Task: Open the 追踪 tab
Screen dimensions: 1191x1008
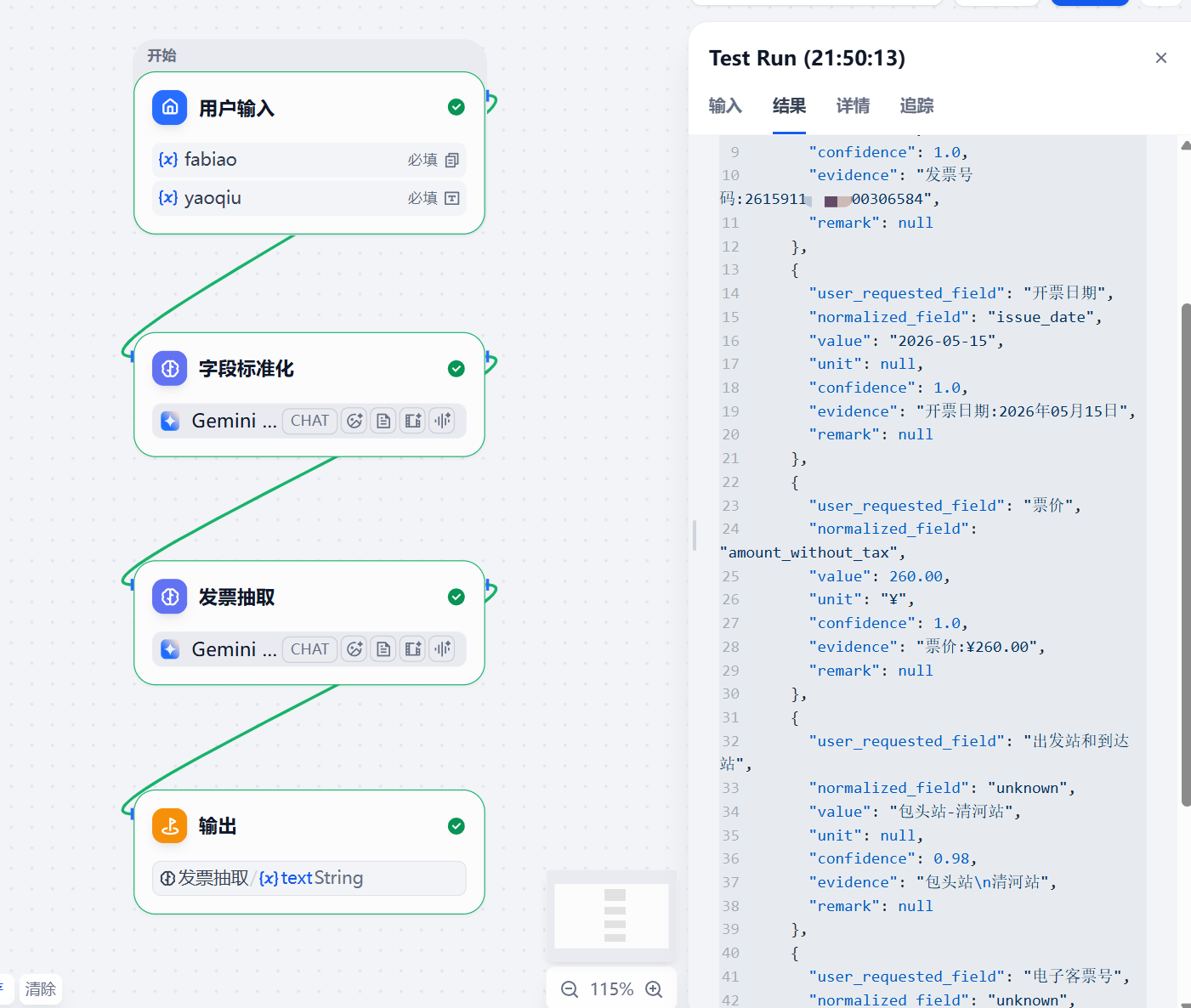Action: pyautogui.click(x=916, y=105)
